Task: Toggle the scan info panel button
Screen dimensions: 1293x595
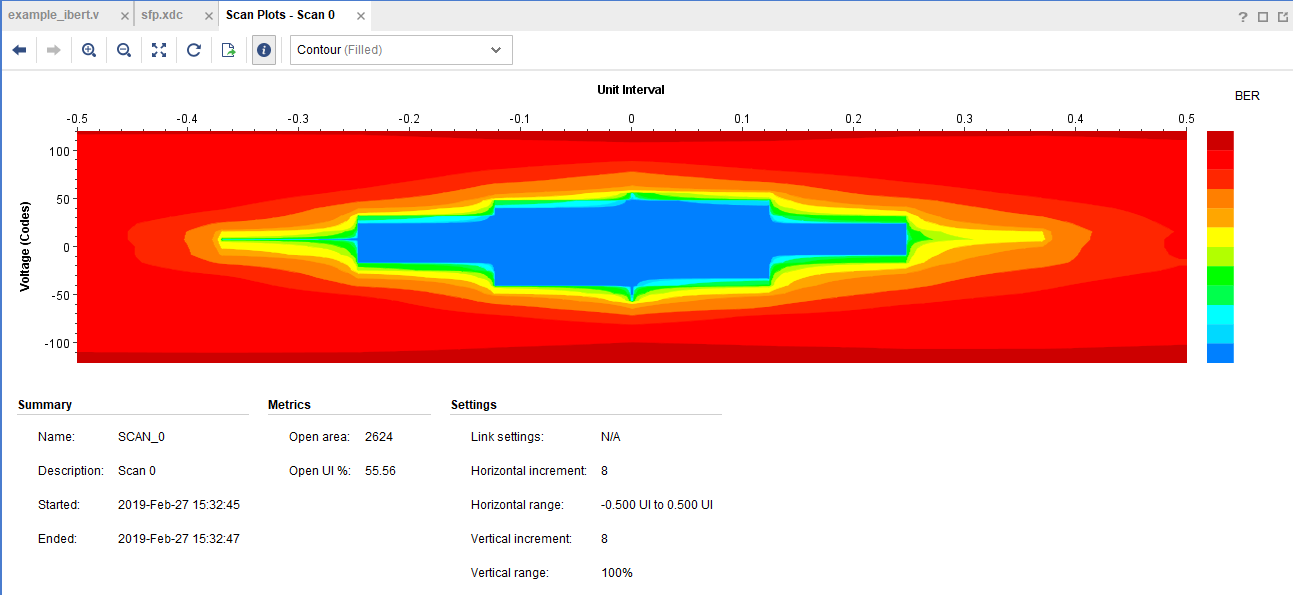Action: coord(264,50)
